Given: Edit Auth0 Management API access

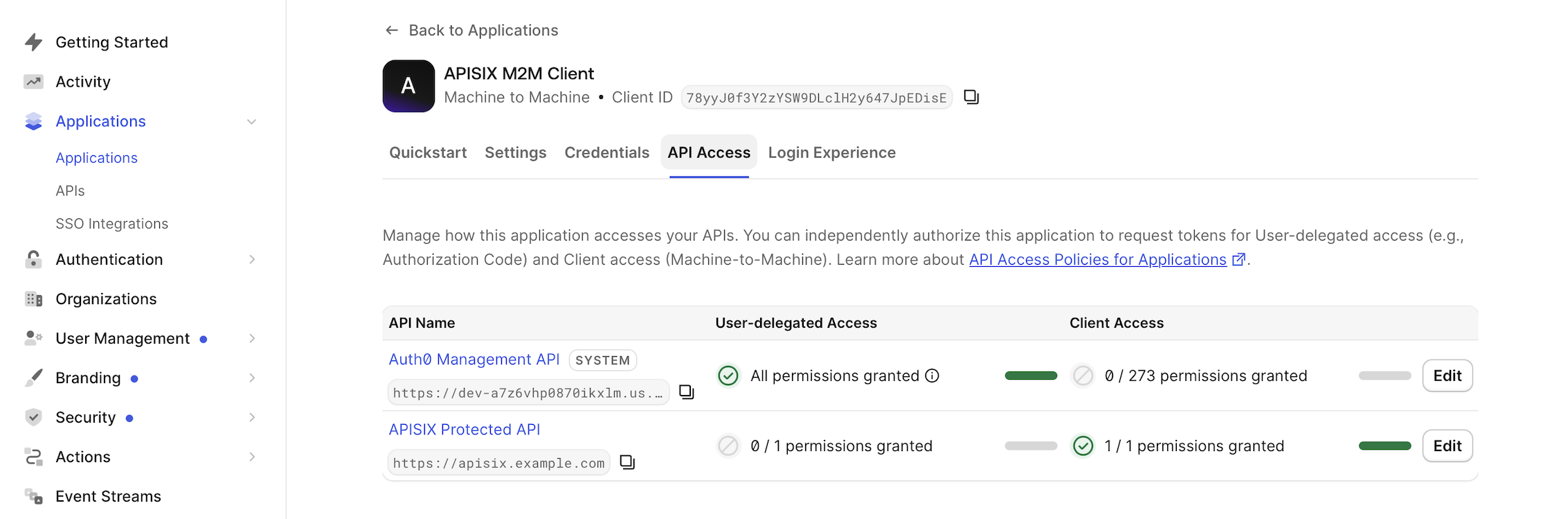Looking at the screenshot, I should coord(1448,376).
